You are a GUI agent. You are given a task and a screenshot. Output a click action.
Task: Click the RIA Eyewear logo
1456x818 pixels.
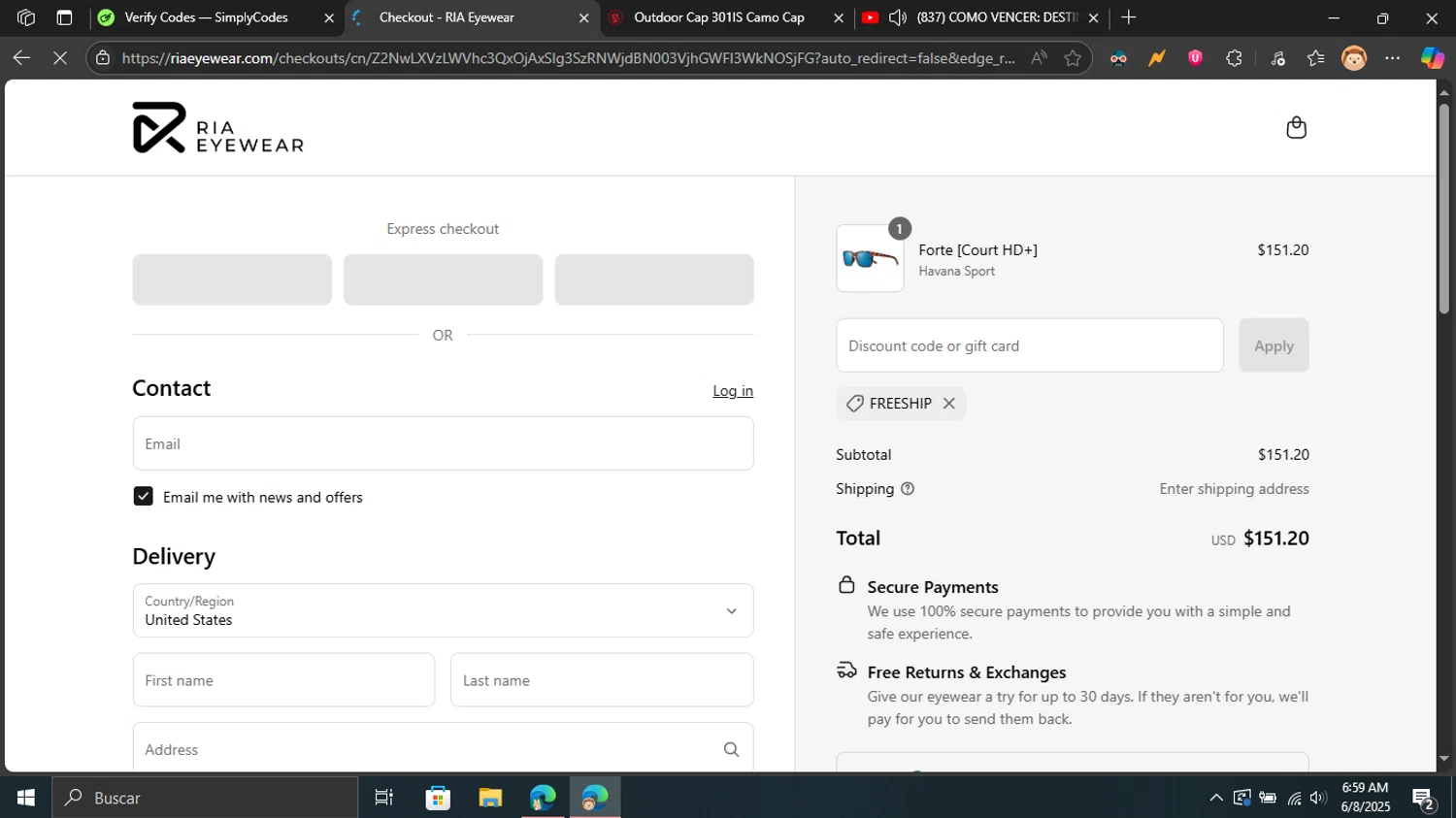click(217, 127)
